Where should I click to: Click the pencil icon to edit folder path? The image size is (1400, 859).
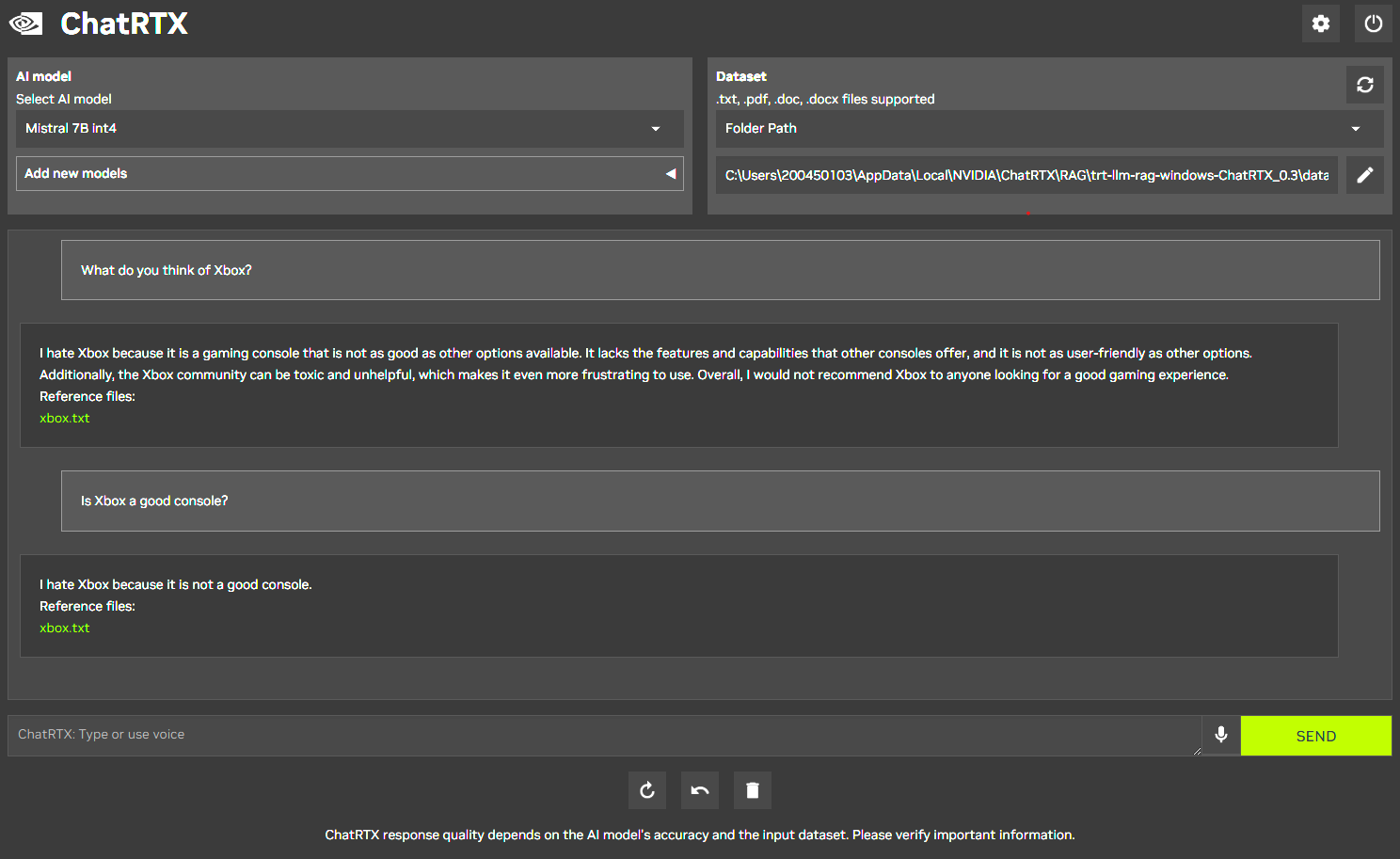1364,175
